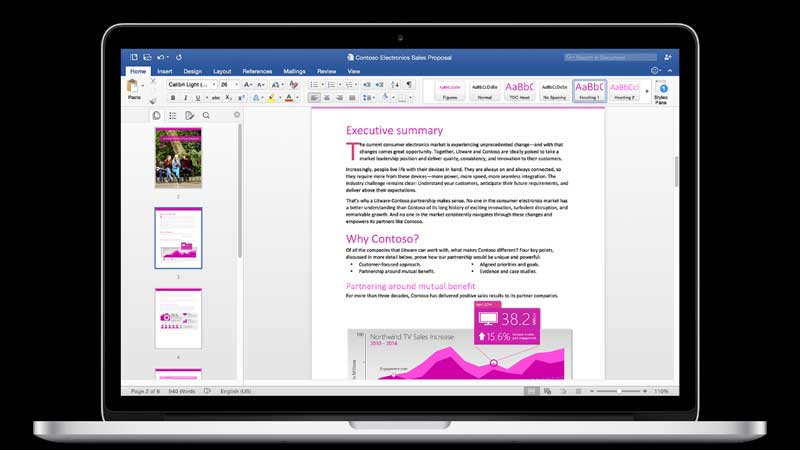Viewport: 800px width, 450px height.
Task: Click the document vertical scrollbar
Action: pyautogui.click(x=677, y=171)
